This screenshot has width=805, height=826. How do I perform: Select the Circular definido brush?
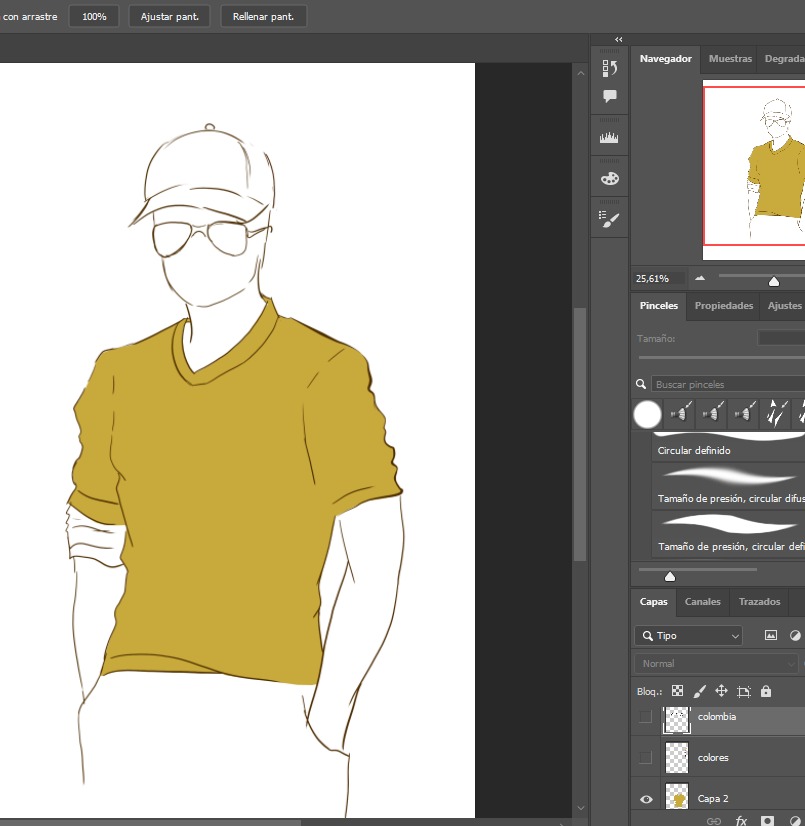pyautogui.click(x=728, y=447)
